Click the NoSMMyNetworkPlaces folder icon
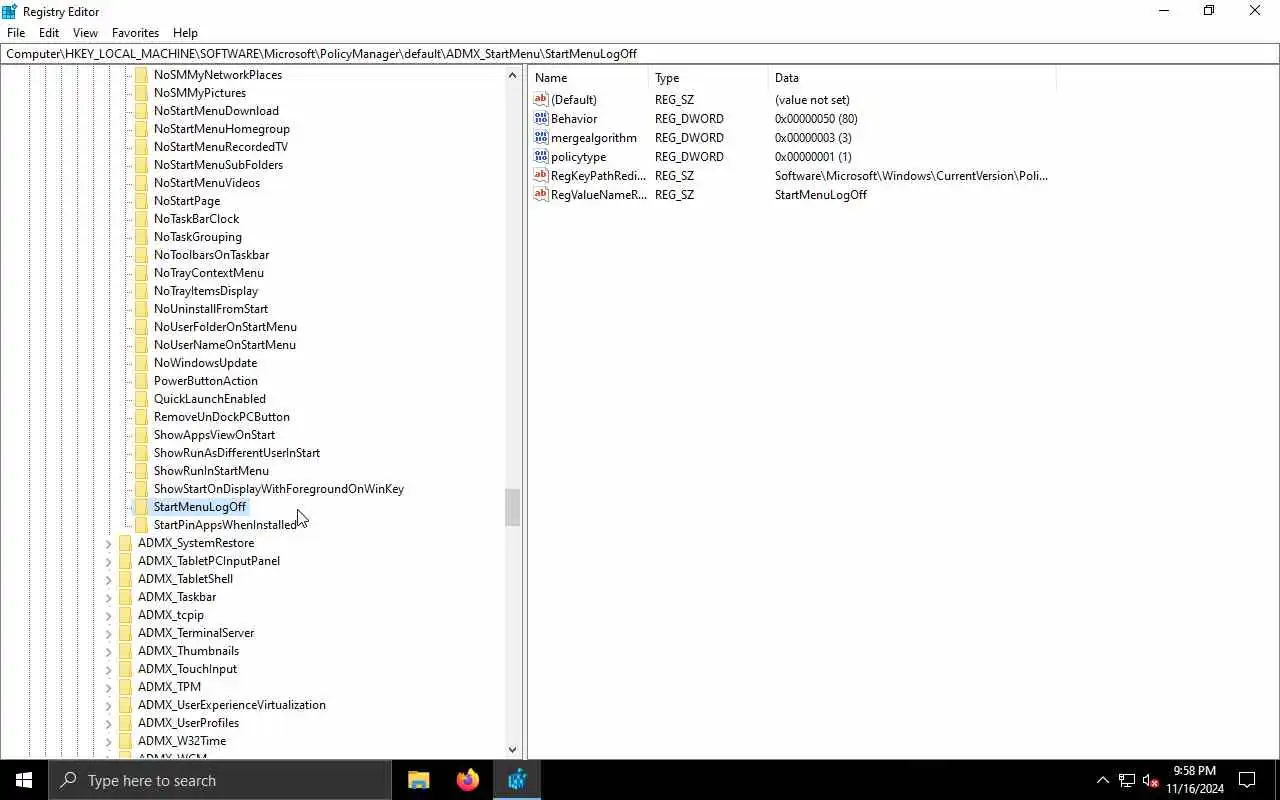The width and height of the screenshot is (1280, 800). 141,75
